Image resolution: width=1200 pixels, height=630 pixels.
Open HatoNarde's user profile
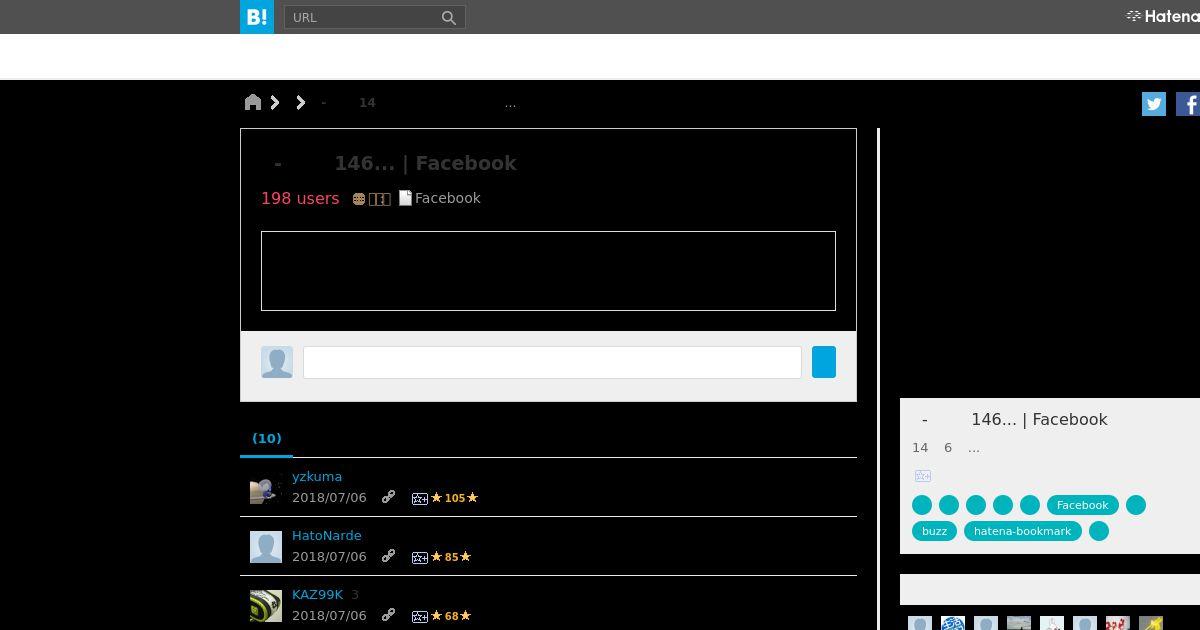(x=327, y=536)
